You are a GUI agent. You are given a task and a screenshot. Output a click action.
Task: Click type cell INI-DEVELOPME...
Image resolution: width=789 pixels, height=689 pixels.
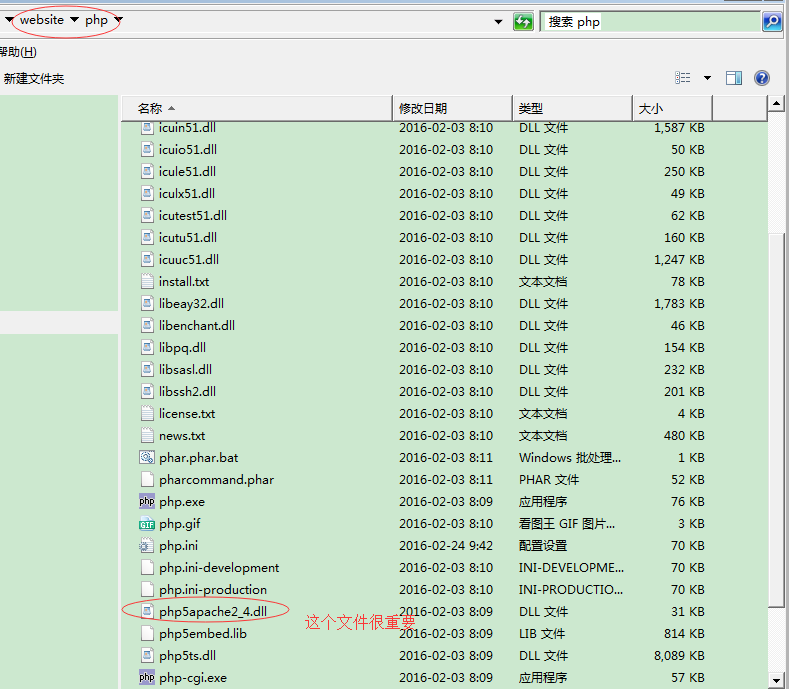(x=571, y=568)
